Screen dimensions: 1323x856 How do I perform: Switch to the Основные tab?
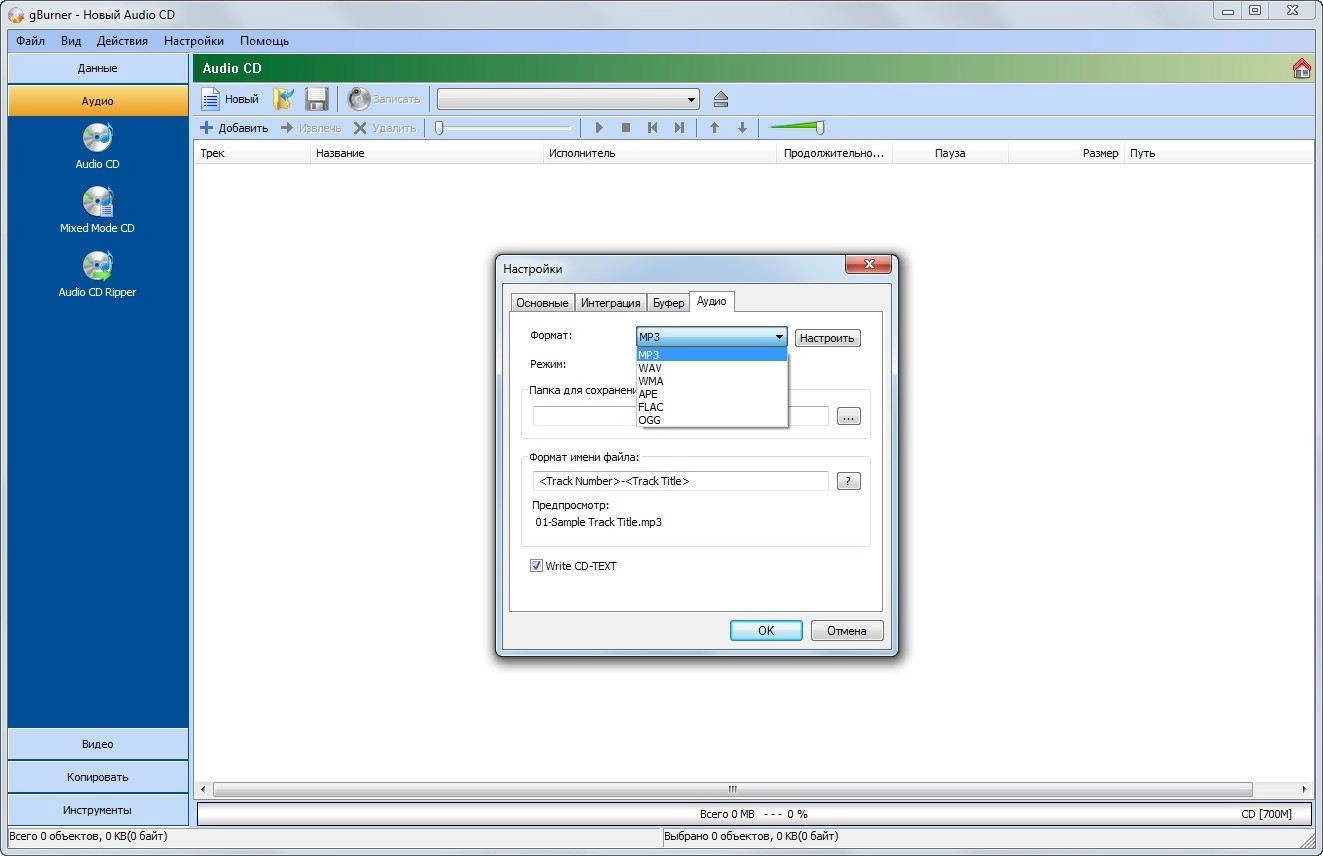pos(542,303)
